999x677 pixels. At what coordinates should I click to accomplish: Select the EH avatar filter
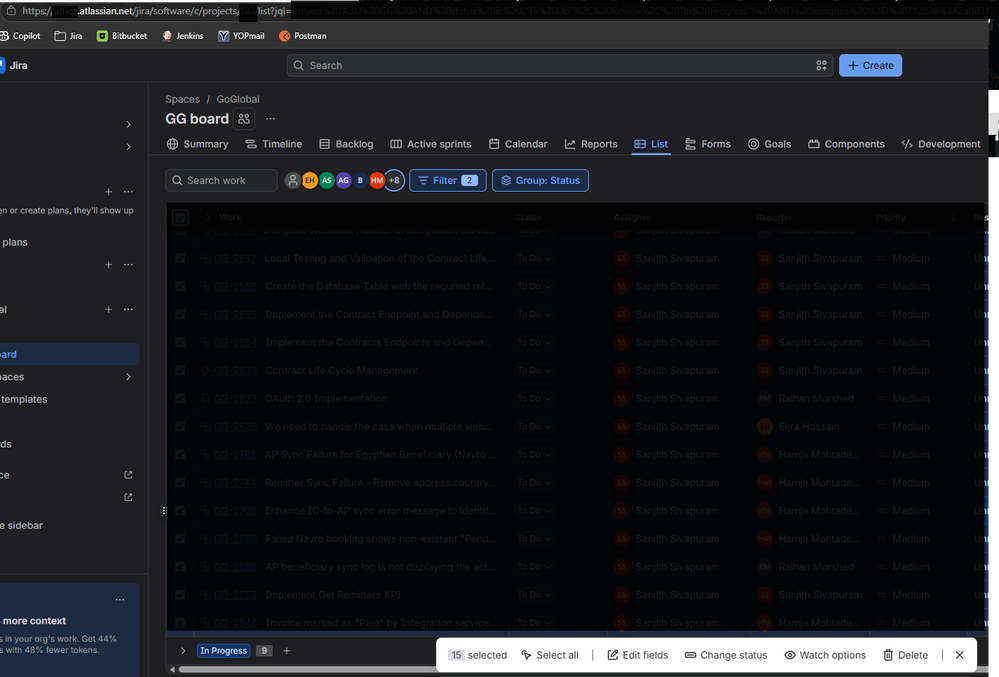[310, 180]
